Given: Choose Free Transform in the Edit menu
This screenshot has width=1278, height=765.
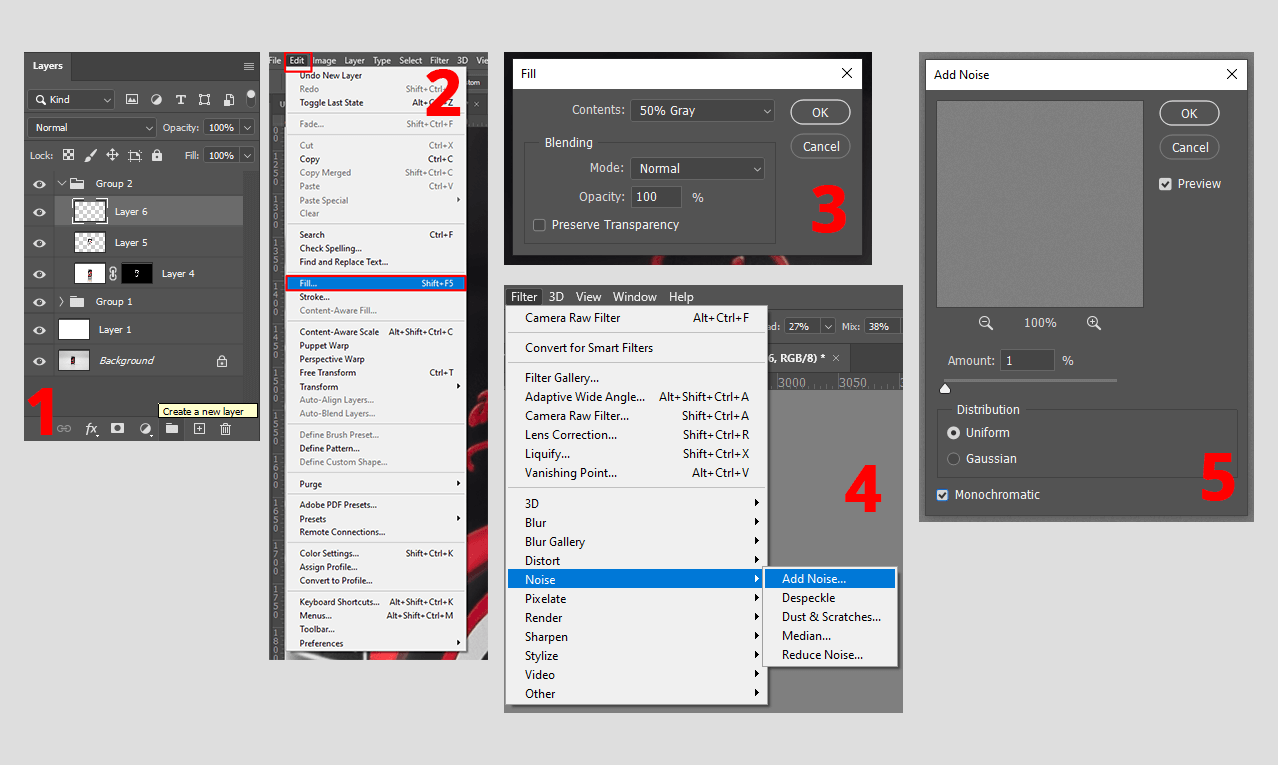Looking at the screenshot, I should pos(376,373).
